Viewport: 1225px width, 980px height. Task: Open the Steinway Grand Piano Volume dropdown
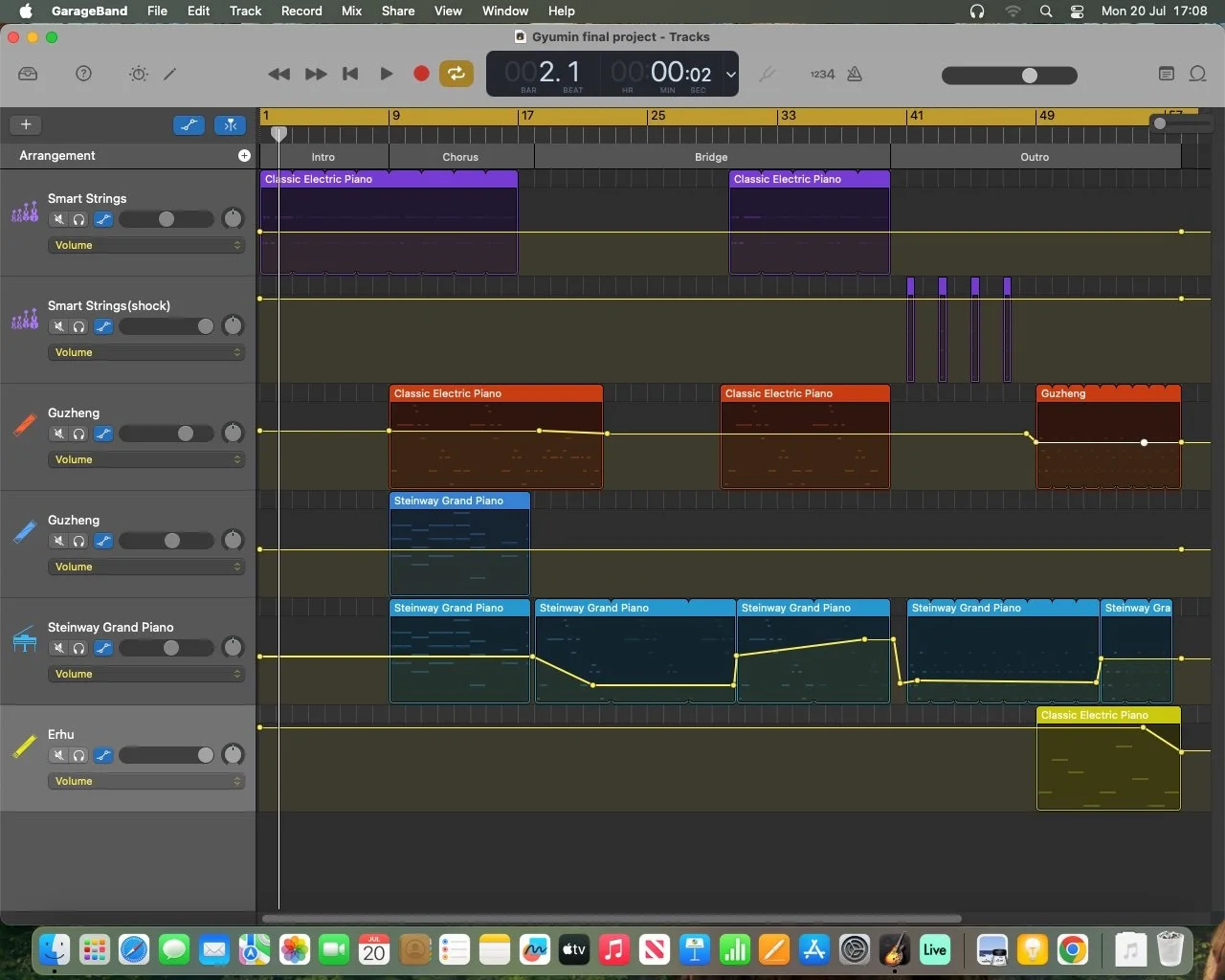tap(146, 674)
